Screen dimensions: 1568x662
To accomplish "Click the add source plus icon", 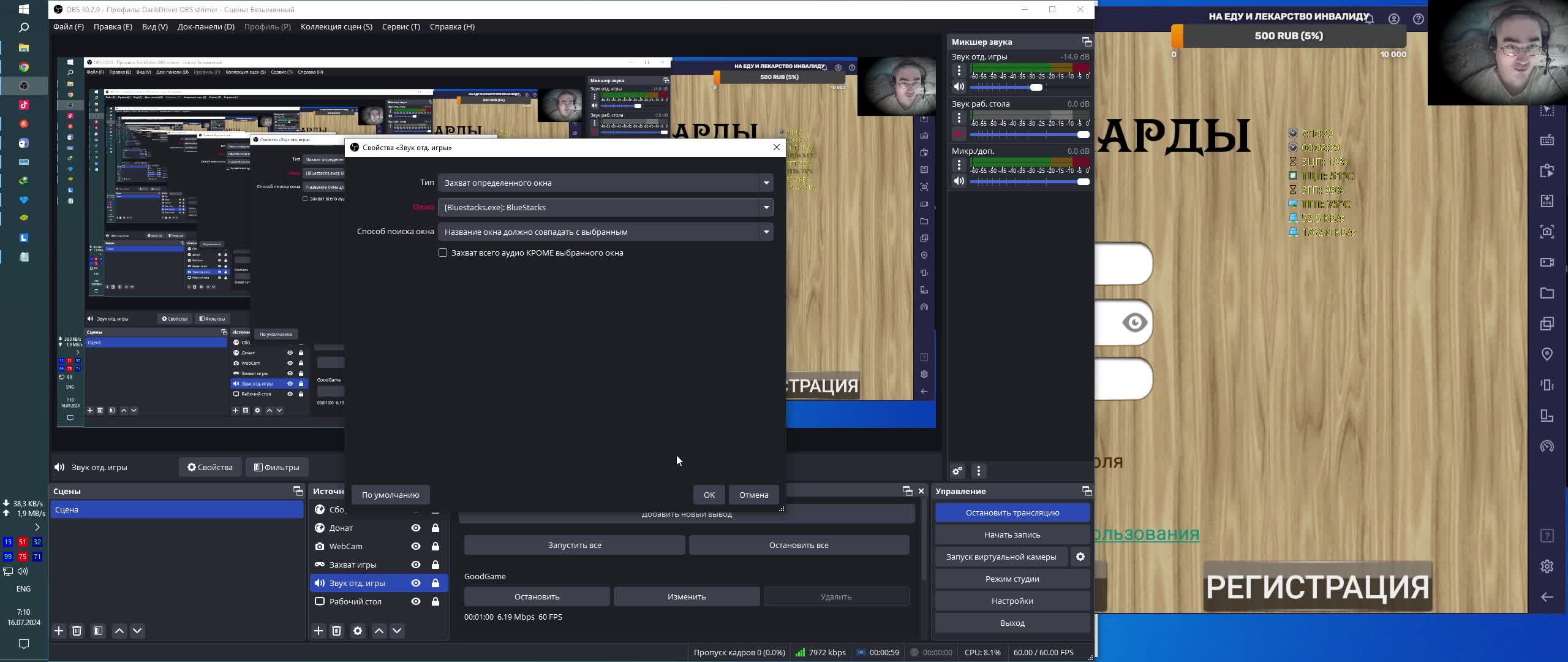I will pyautogui.click(x=318, y=631).
